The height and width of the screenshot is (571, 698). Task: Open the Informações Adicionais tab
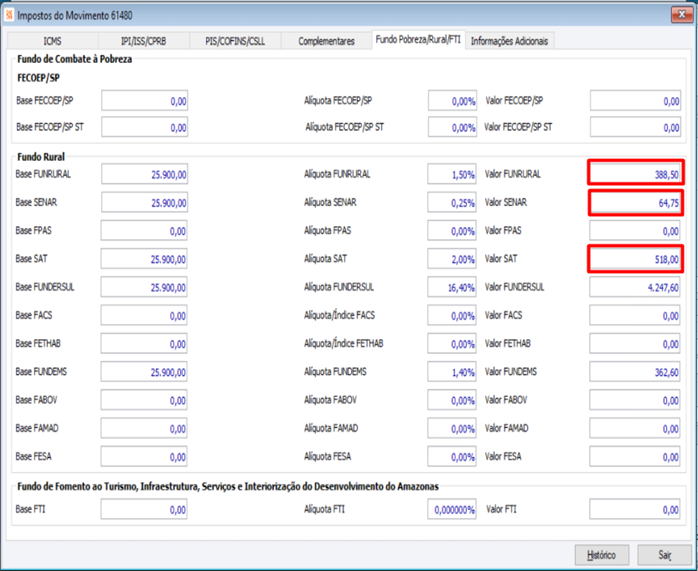[x=509, y=41]
